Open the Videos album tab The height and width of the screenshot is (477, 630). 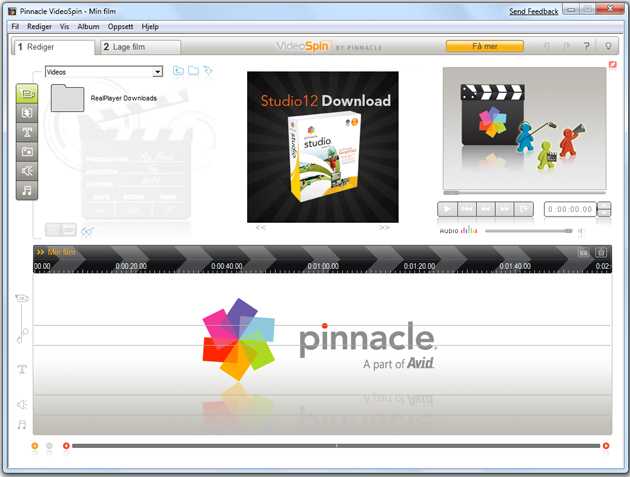tap(27, 93)
